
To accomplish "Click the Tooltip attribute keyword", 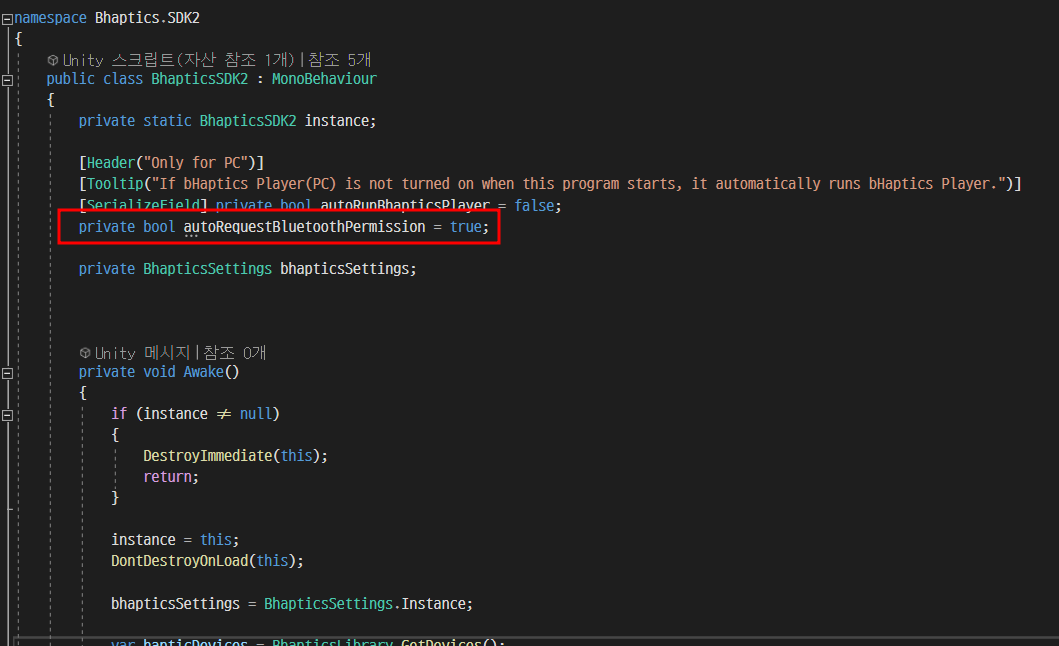I will click(x=115, y=184).
